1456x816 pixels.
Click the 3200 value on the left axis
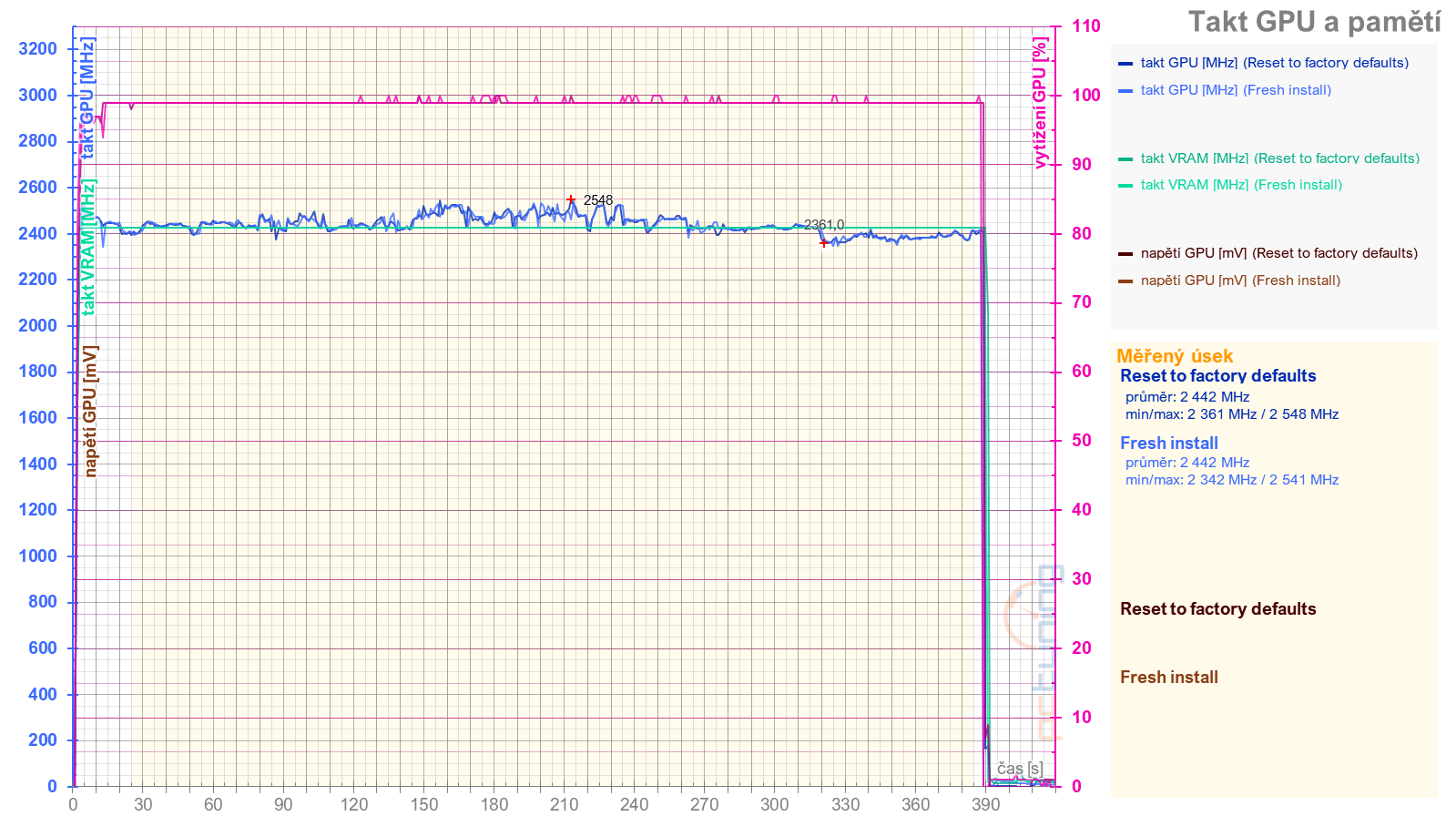pos(37,49)
